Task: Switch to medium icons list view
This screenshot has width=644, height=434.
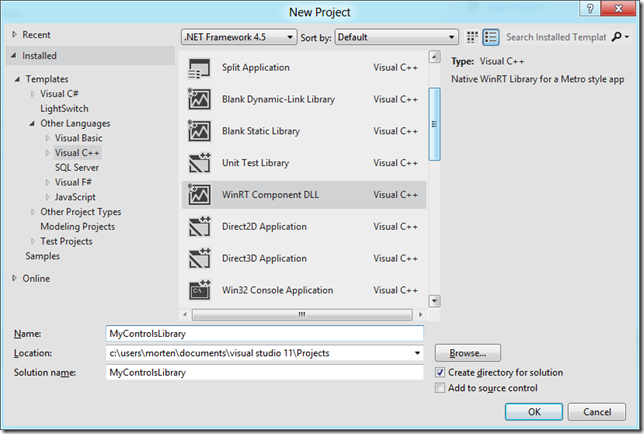Action: tap(490, 37)
